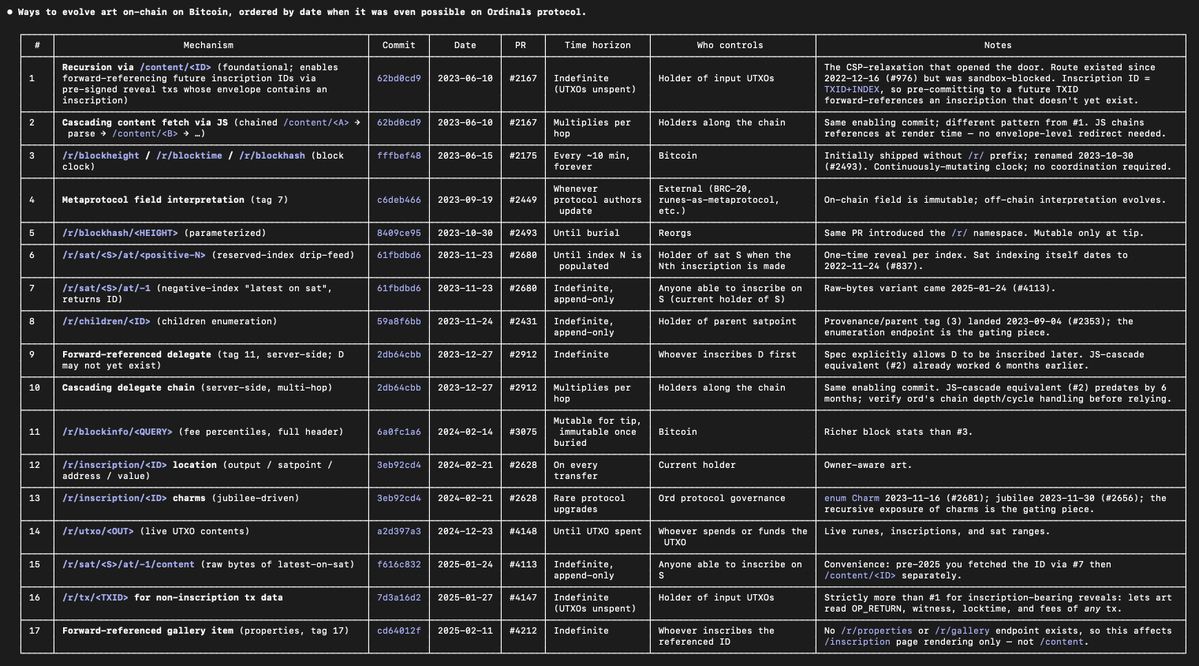Viewport: 1199px width, 666px height.
Task: Click Forward-referenced gallery item mechanism text
Action: point(148,631)
